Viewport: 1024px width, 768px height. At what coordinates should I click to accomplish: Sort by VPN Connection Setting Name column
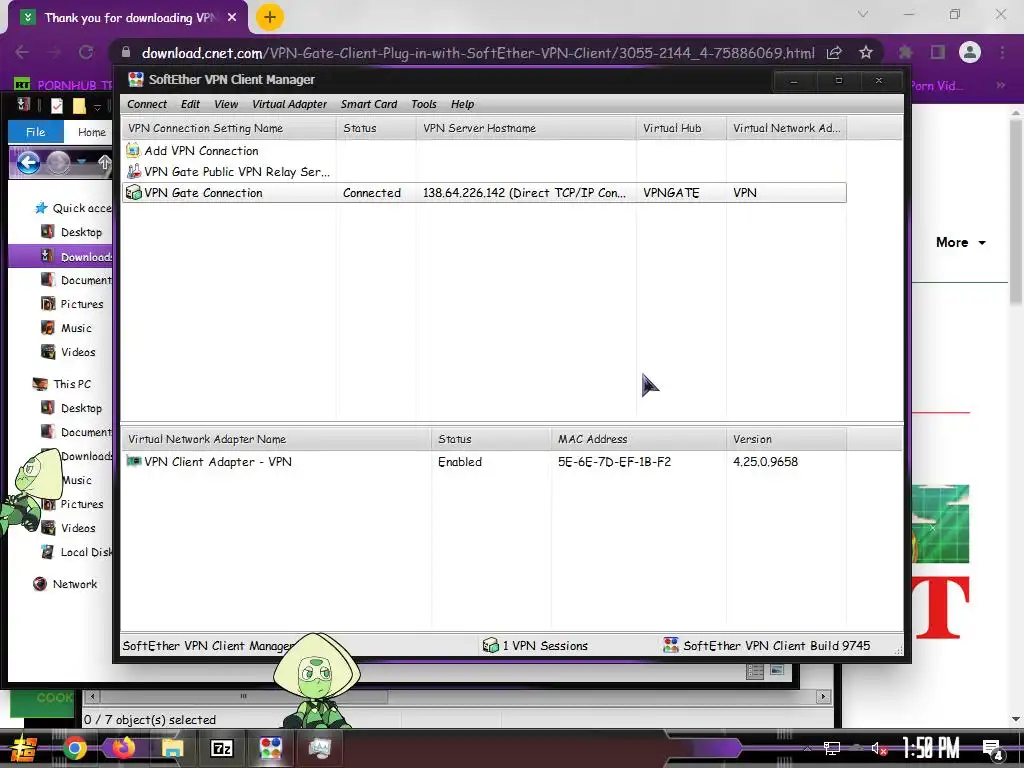[x=229, y=128]
